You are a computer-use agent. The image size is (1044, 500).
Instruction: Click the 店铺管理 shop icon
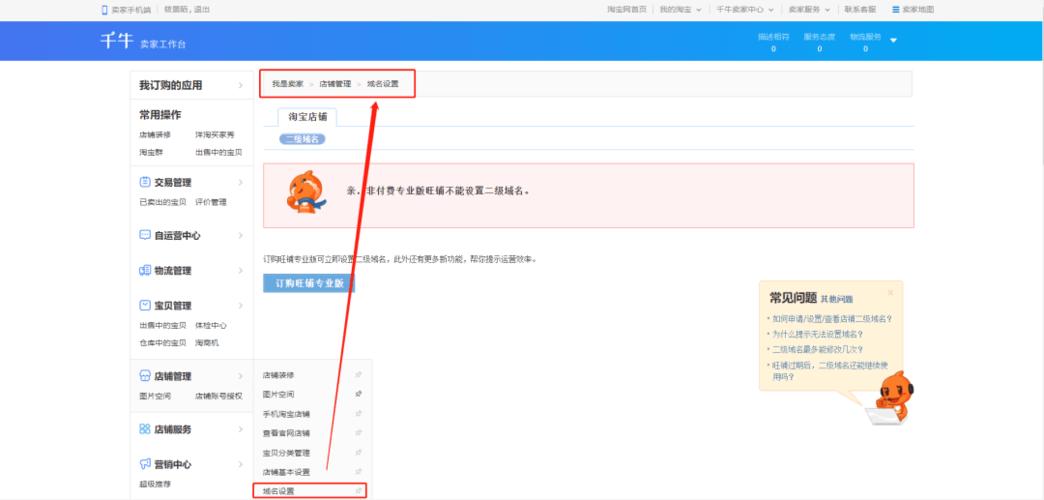(x=144, y=376)
